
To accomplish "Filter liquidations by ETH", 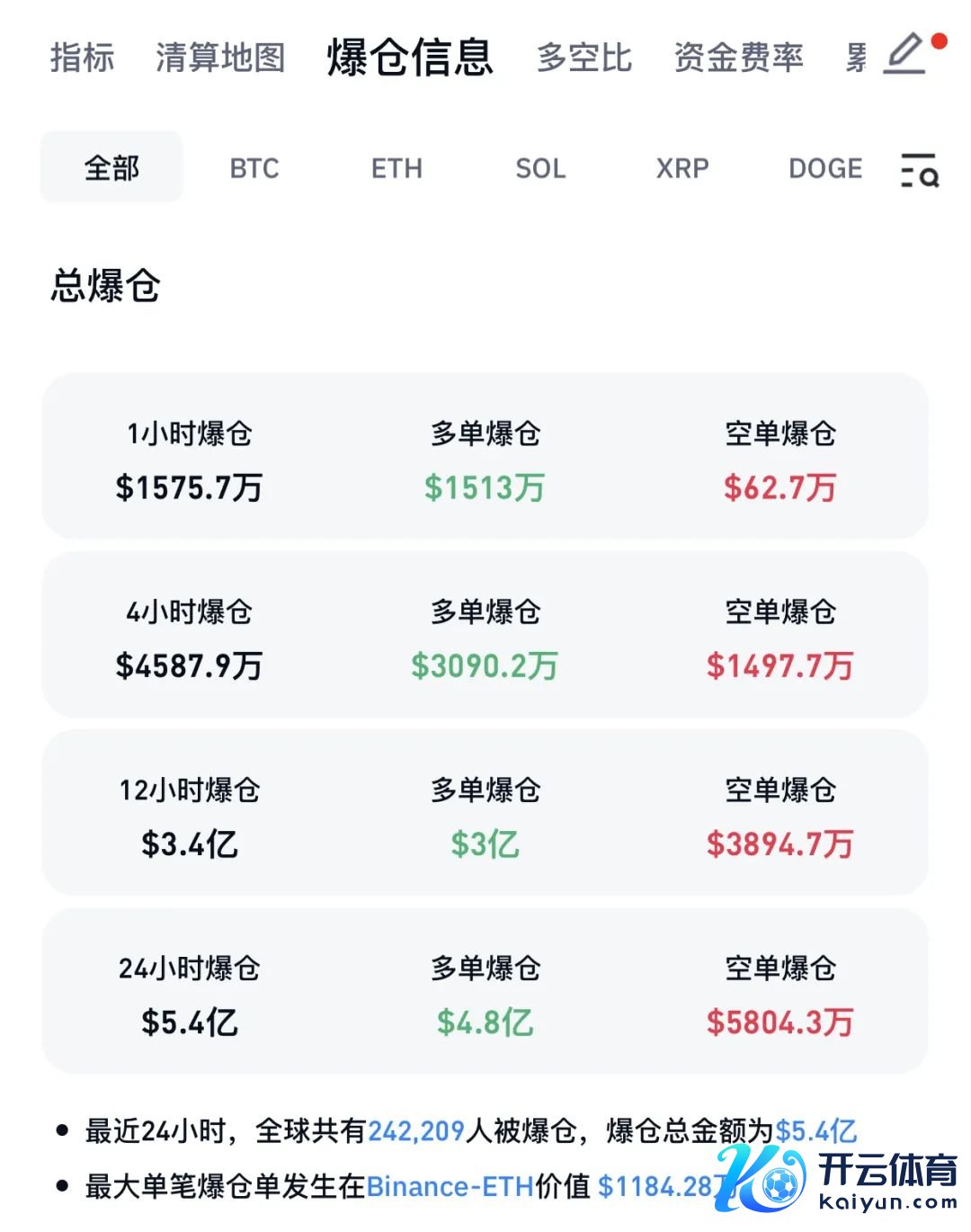I will tap(396, 168).
